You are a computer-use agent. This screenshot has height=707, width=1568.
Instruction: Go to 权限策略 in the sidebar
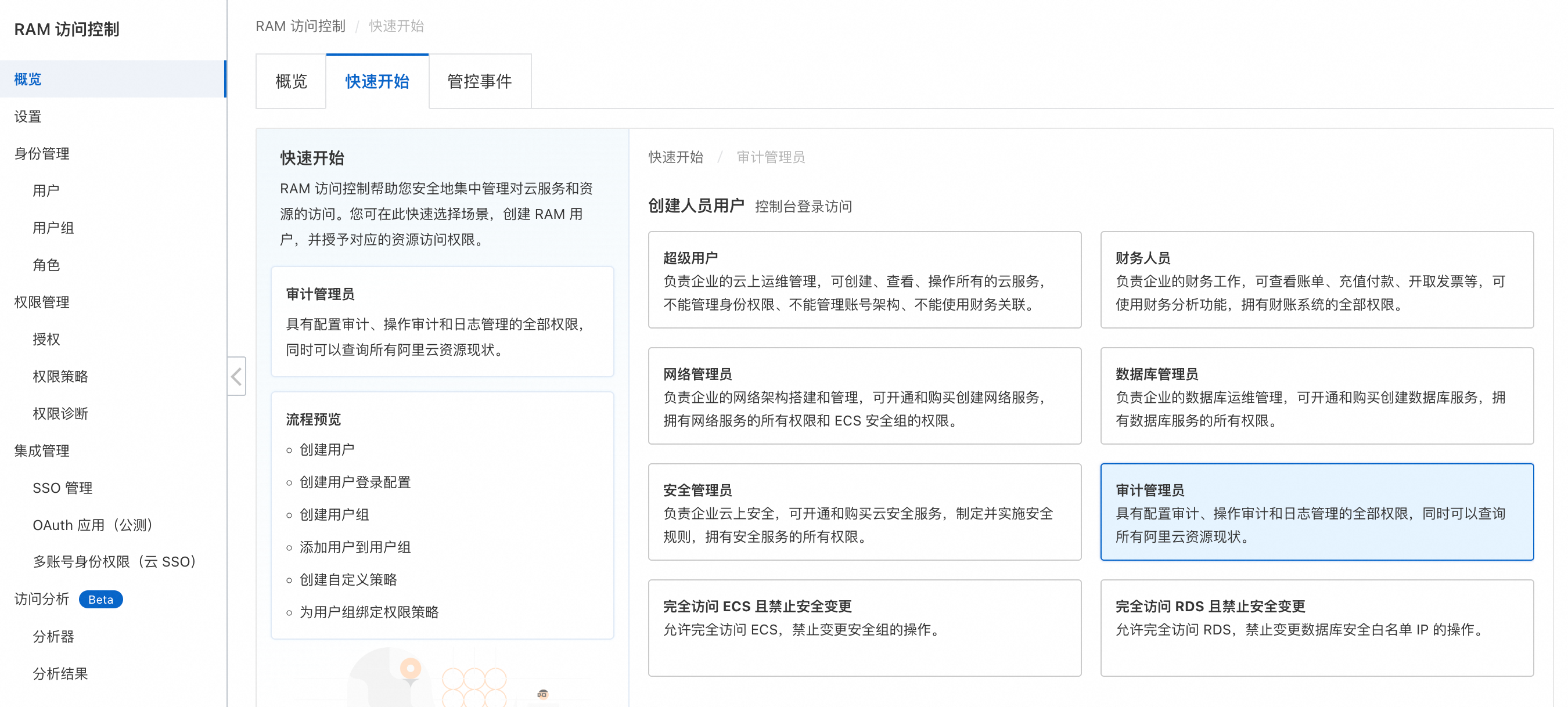pyautogui.click(x=60, y=376)
